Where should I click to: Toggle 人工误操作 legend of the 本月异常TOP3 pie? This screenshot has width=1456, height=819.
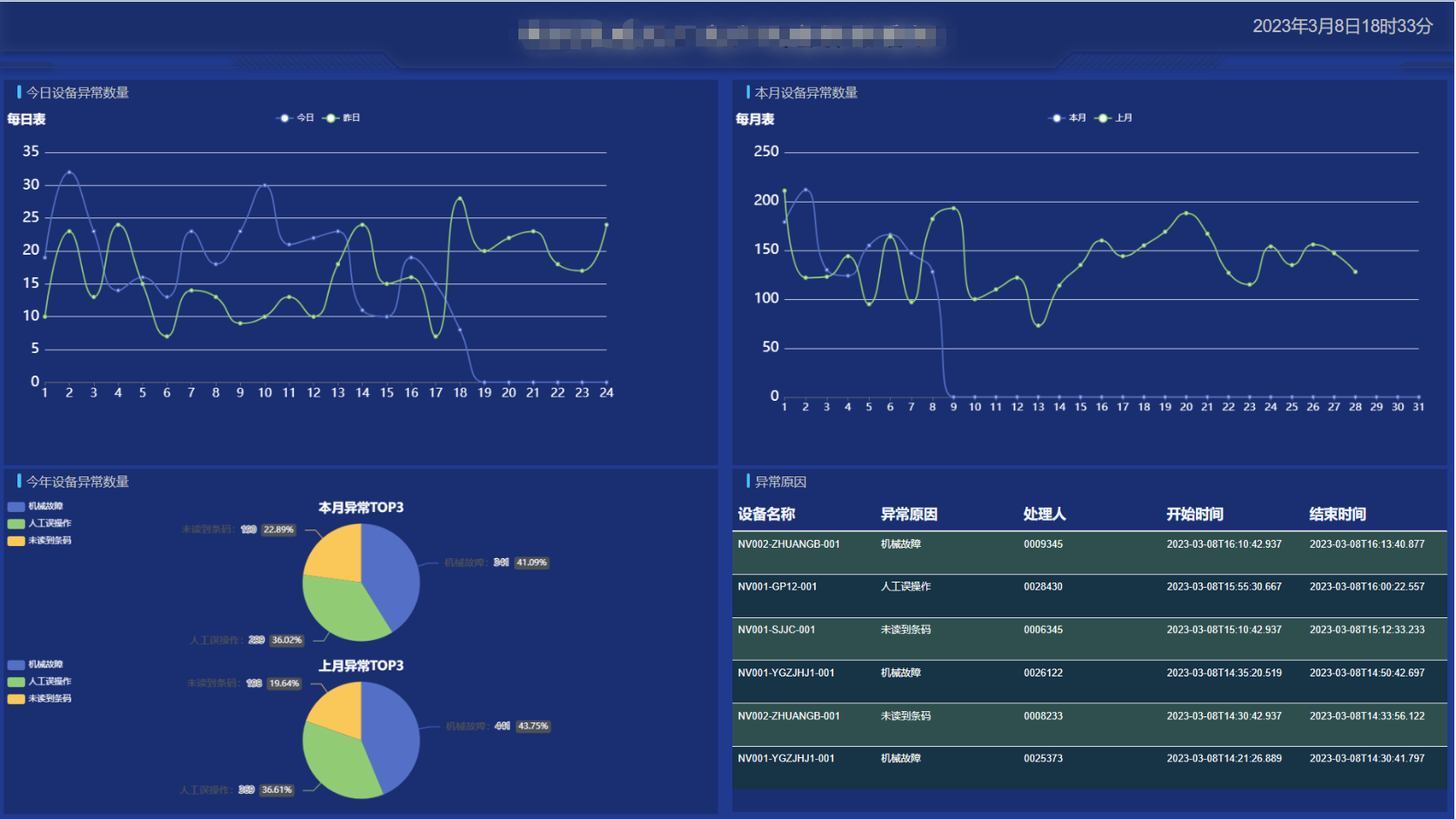[x=40, y=523]
